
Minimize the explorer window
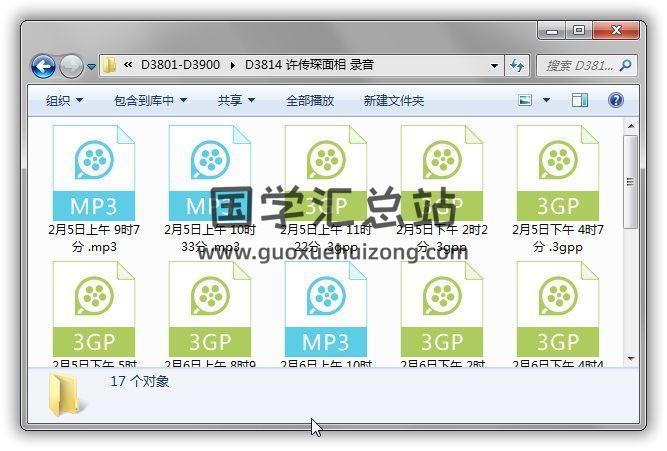[x=552, y=31]
